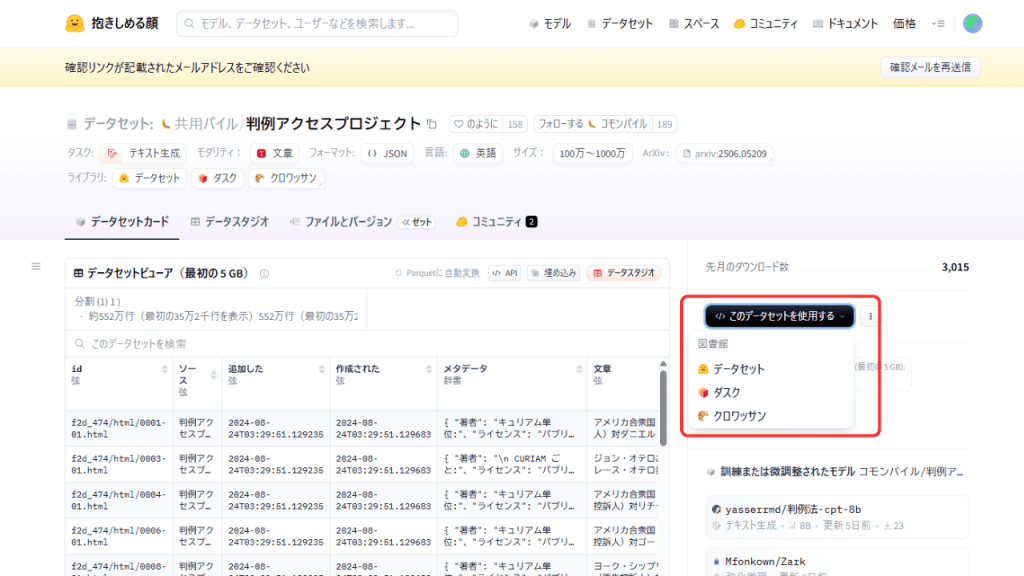The image size is (1024, 576).
Task: Select 文章 modality tag
Action: tap(275, 153)
